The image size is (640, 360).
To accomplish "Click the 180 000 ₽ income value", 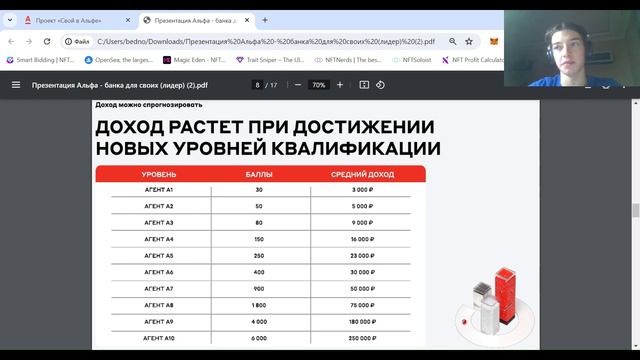I will [x=362, y=322].
